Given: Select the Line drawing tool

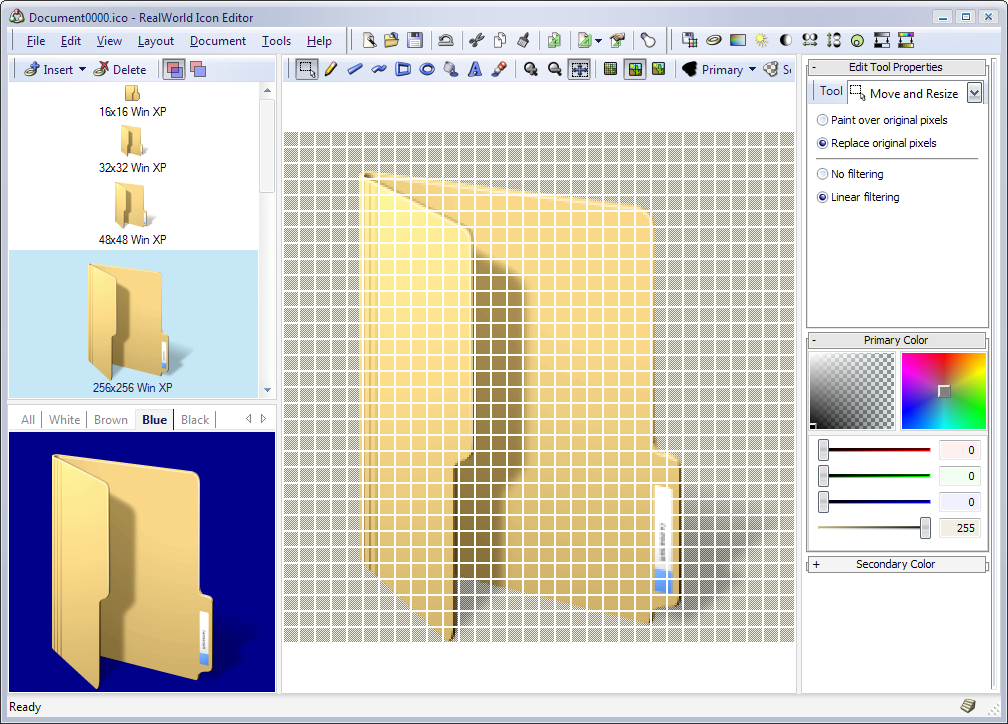Looking at the screenshot, I should tap(354, 69).
